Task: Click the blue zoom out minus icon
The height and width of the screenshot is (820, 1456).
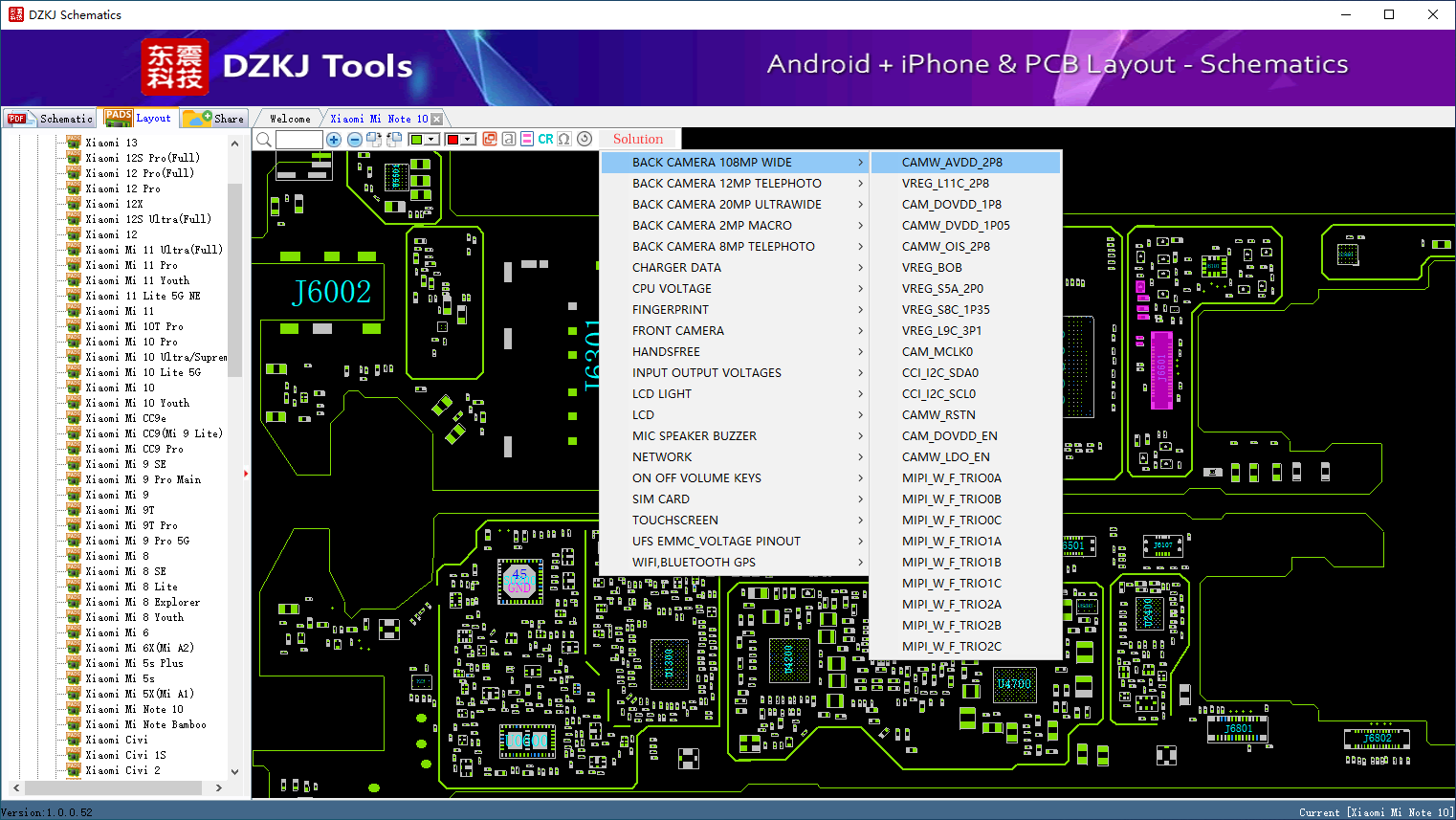Action: click(x=355, y=140)
